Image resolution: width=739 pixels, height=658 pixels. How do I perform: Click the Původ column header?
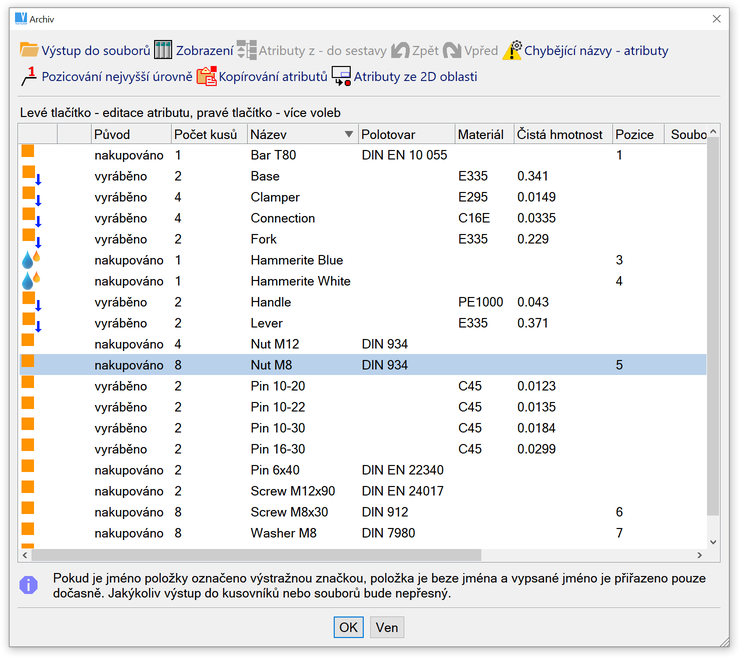pos(130,134)
